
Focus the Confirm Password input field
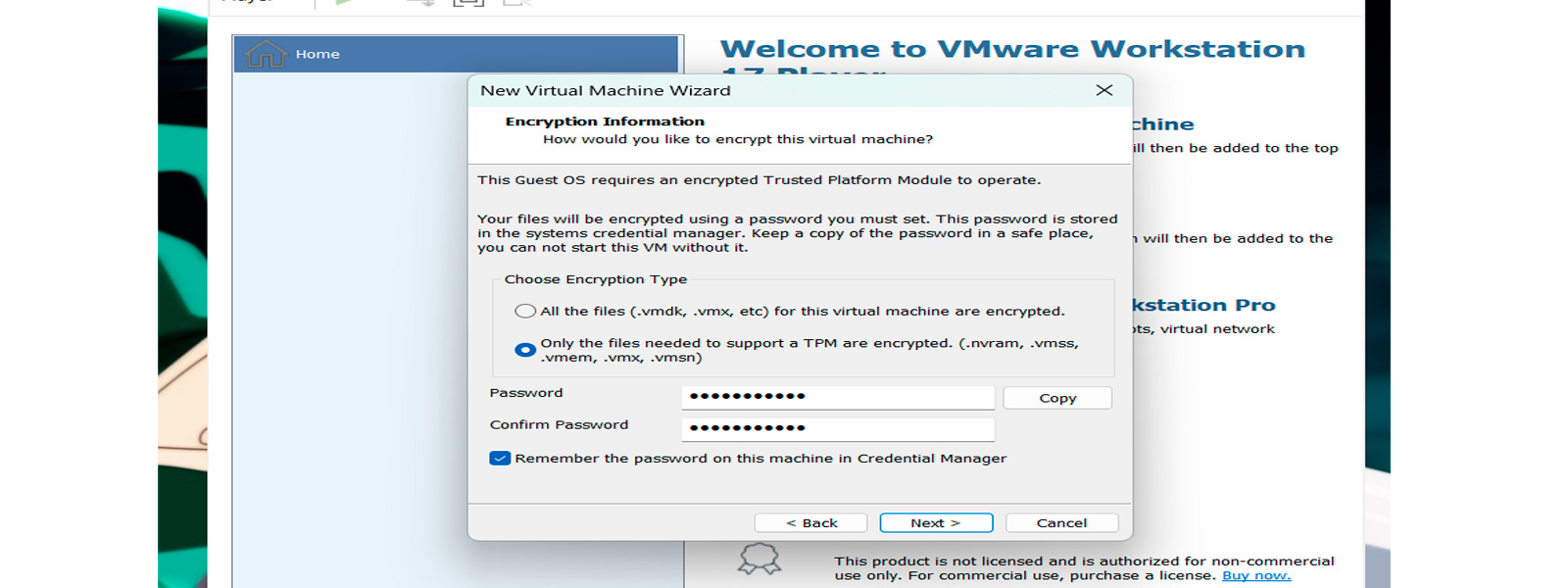(838, 428)
